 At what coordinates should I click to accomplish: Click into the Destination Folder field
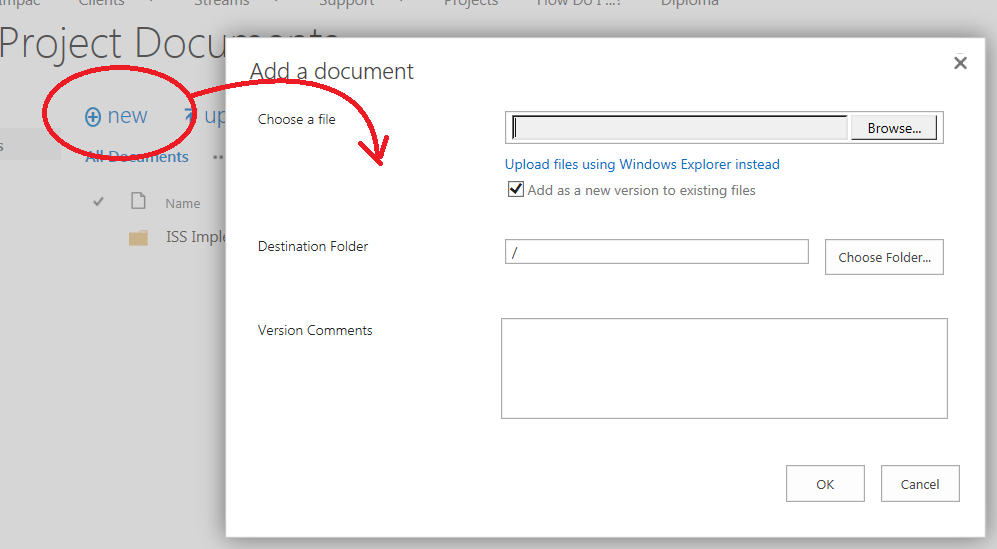656,252
